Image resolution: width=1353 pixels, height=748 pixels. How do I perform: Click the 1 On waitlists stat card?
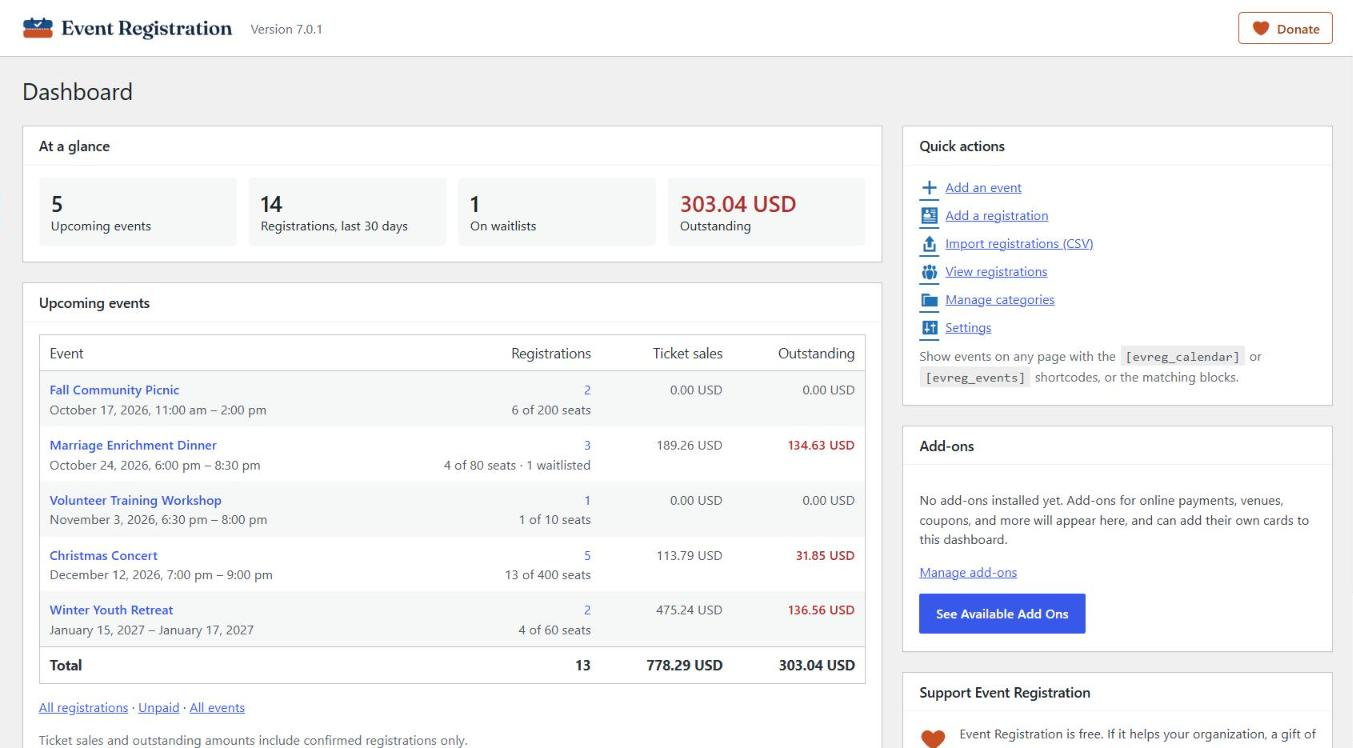[x=557, y=212]
